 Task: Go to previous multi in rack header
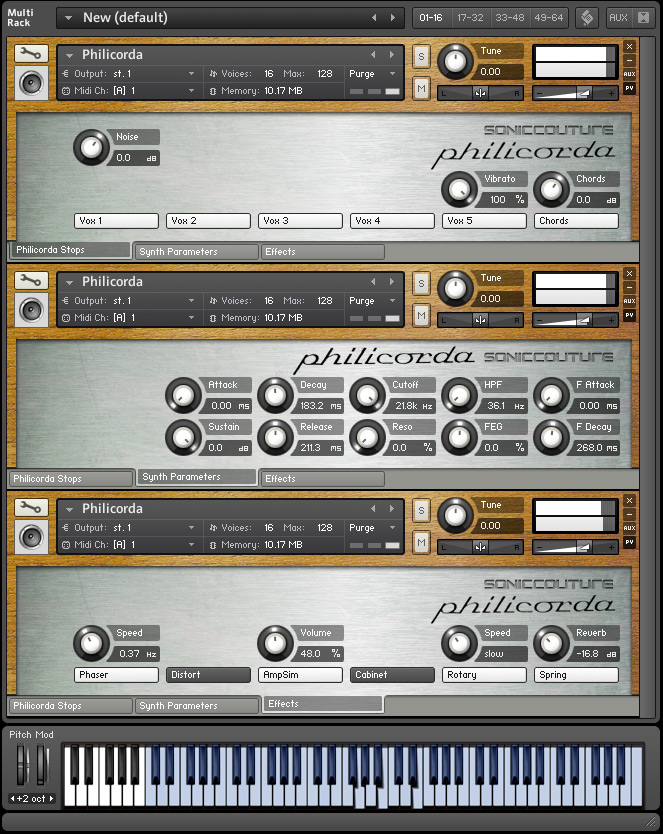point(374,18)
